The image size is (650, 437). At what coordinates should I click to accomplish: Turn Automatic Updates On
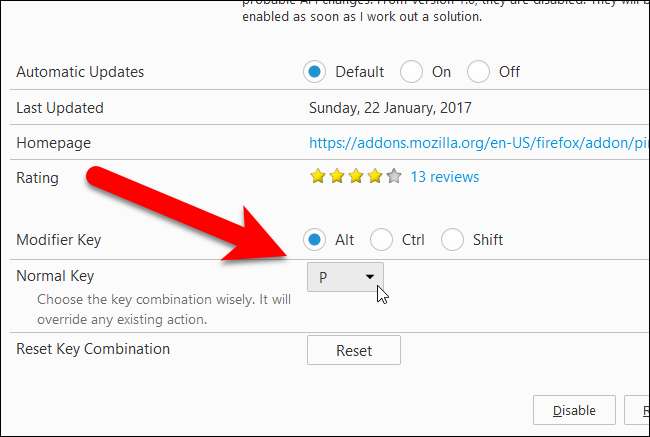coord(411,72)
